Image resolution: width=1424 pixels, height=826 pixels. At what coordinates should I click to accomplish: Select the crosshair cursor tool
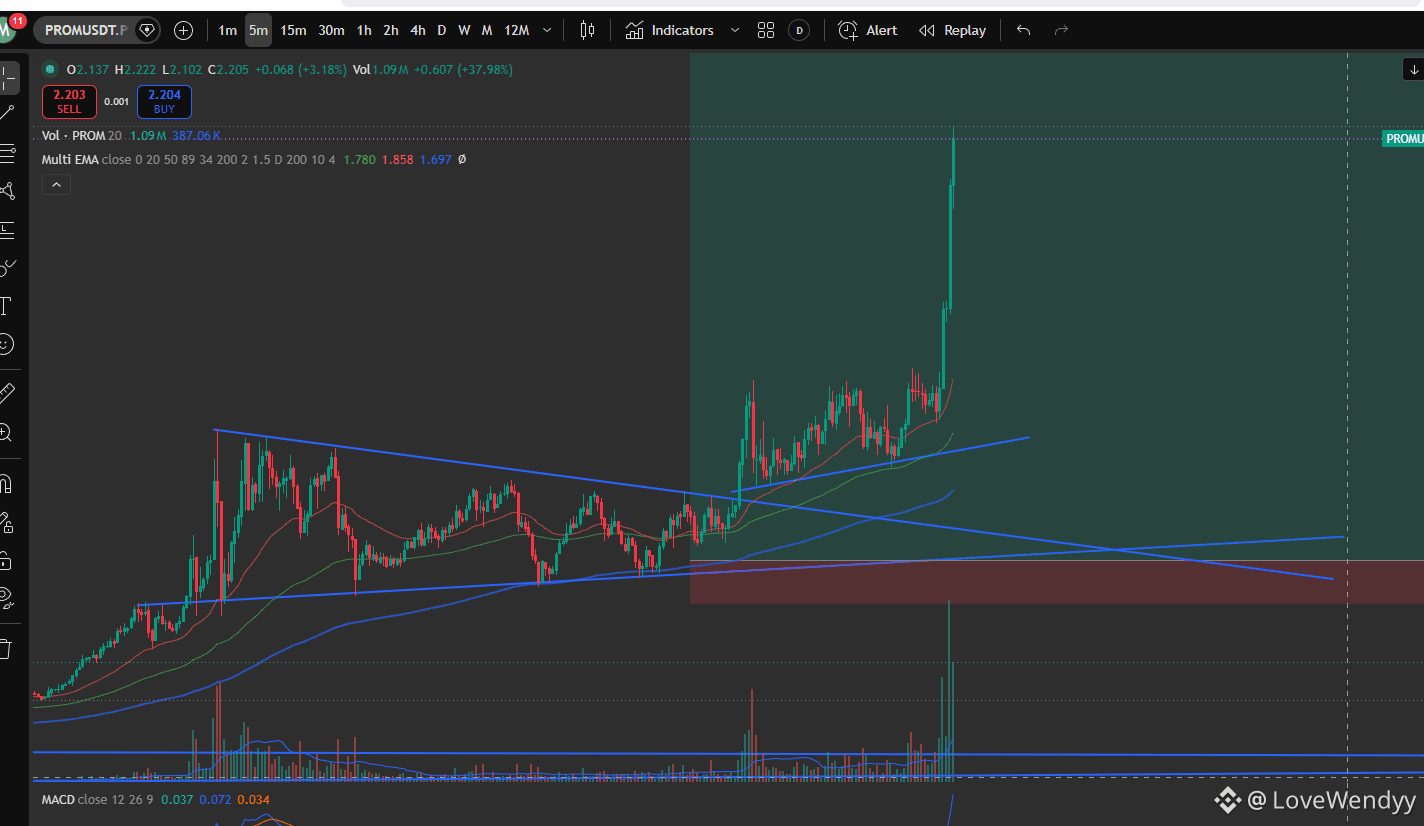point(8,76)
